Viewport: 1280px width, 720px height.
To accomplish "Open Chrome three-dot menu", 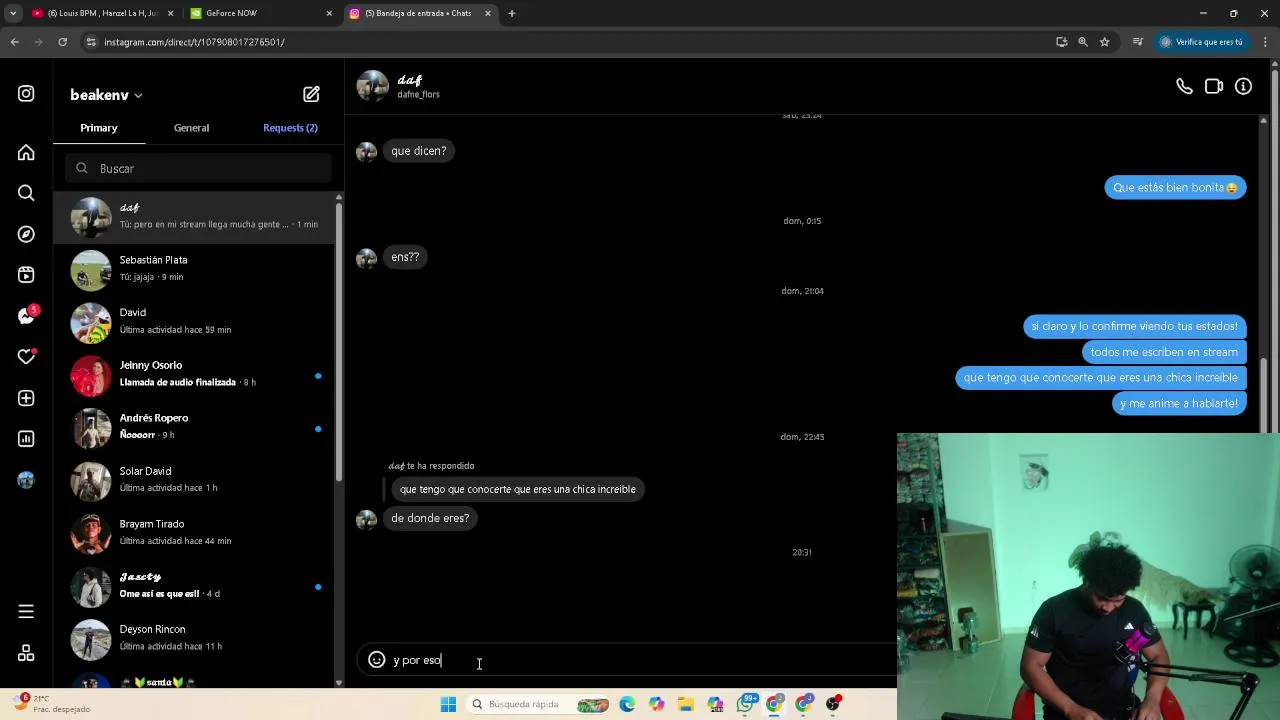I will pyautogui.click(x=1265, y=42).
